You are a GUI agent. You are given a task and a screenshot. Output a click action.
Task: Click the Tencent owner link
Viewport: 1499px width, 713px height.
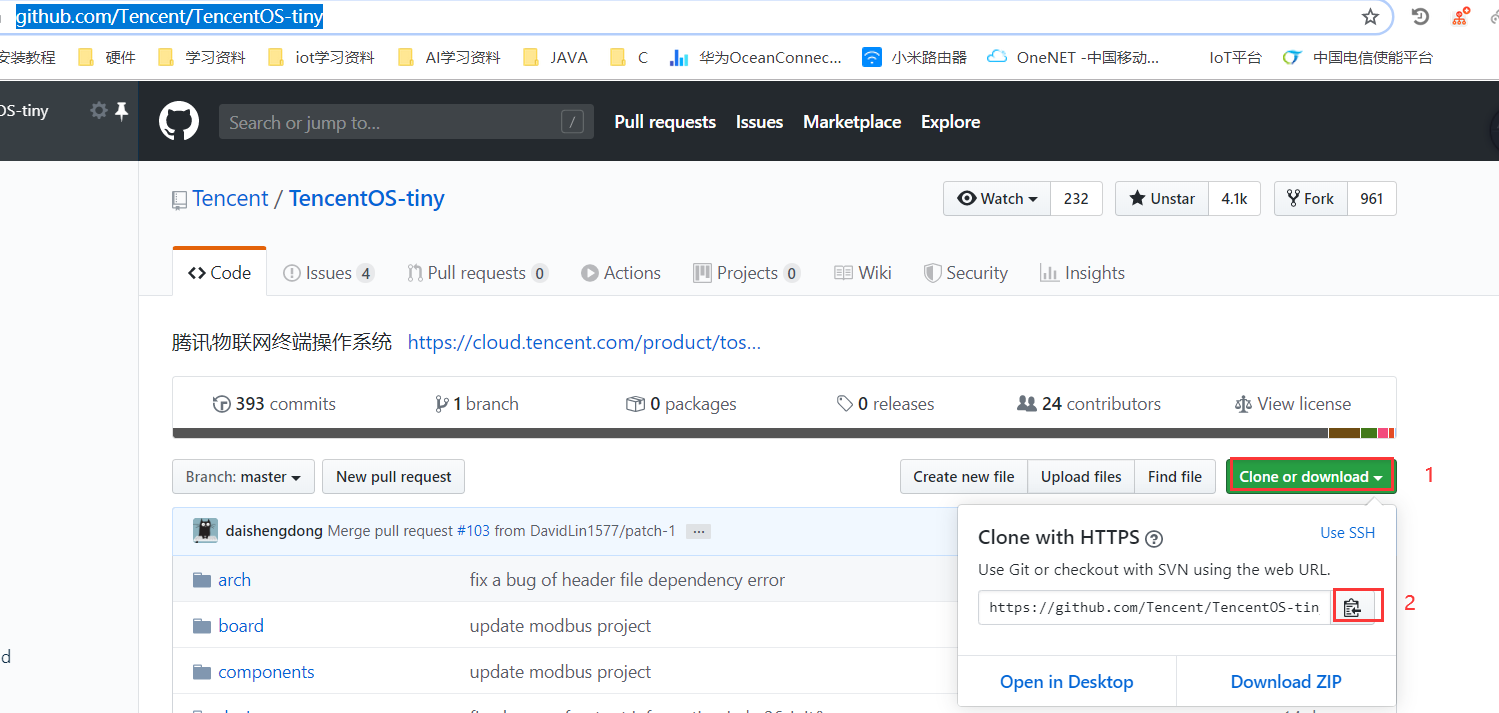point(230,198)
